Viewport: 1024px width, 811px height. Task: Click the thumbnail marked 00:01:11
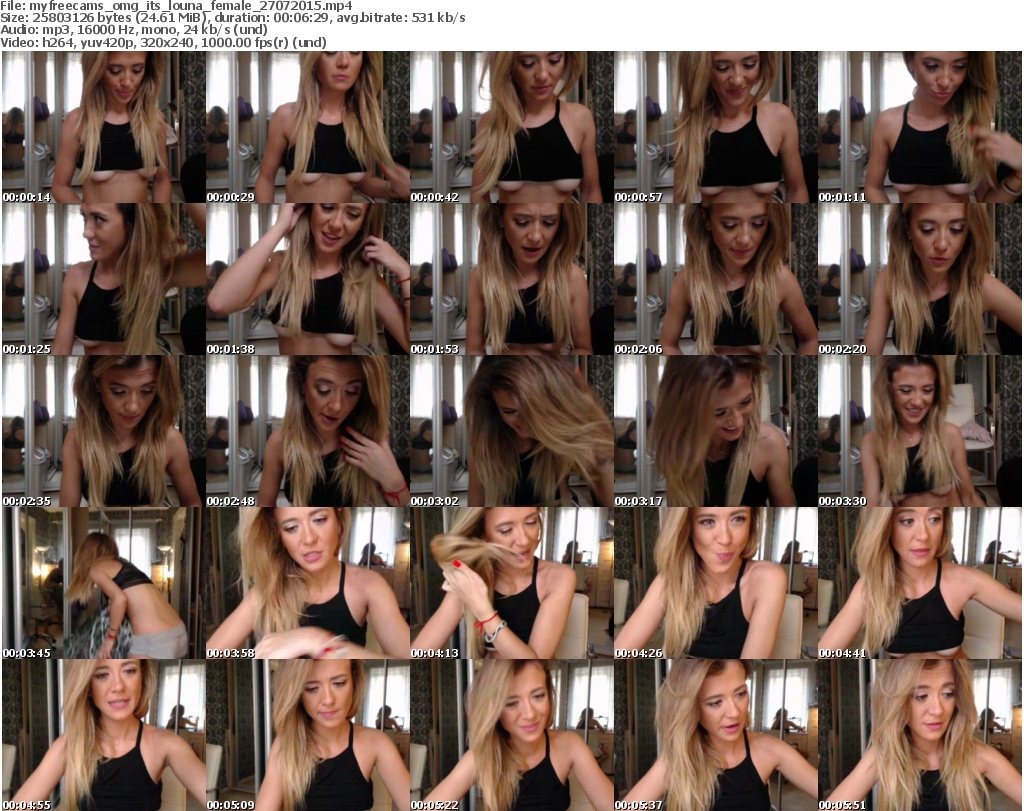920,127
